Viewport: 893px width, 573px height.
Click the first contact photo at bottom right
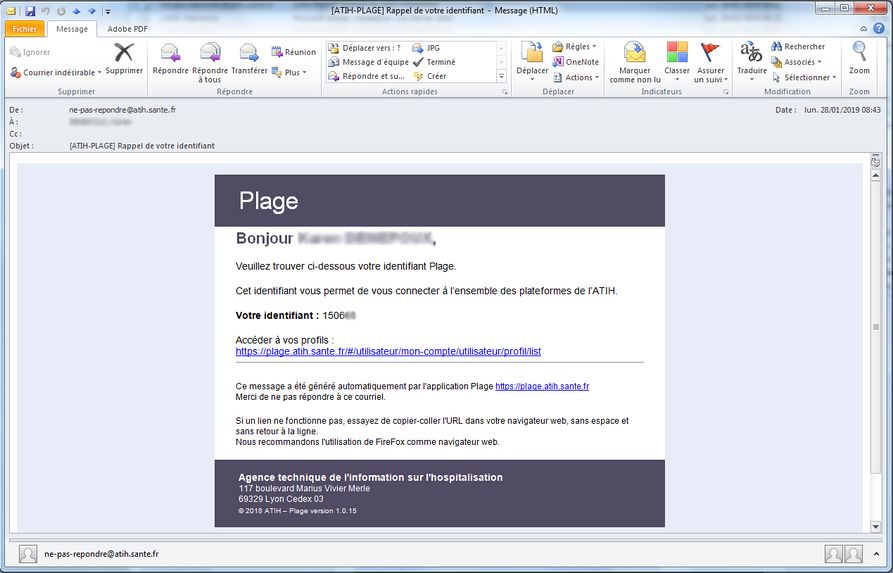833,554
